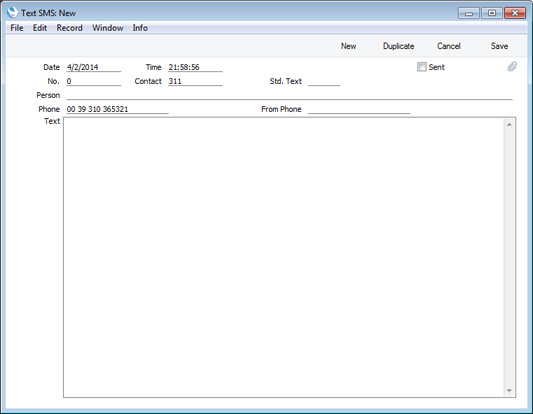Open the Record menu
This screenshot has width=533, height=414.
coord(69,28)
